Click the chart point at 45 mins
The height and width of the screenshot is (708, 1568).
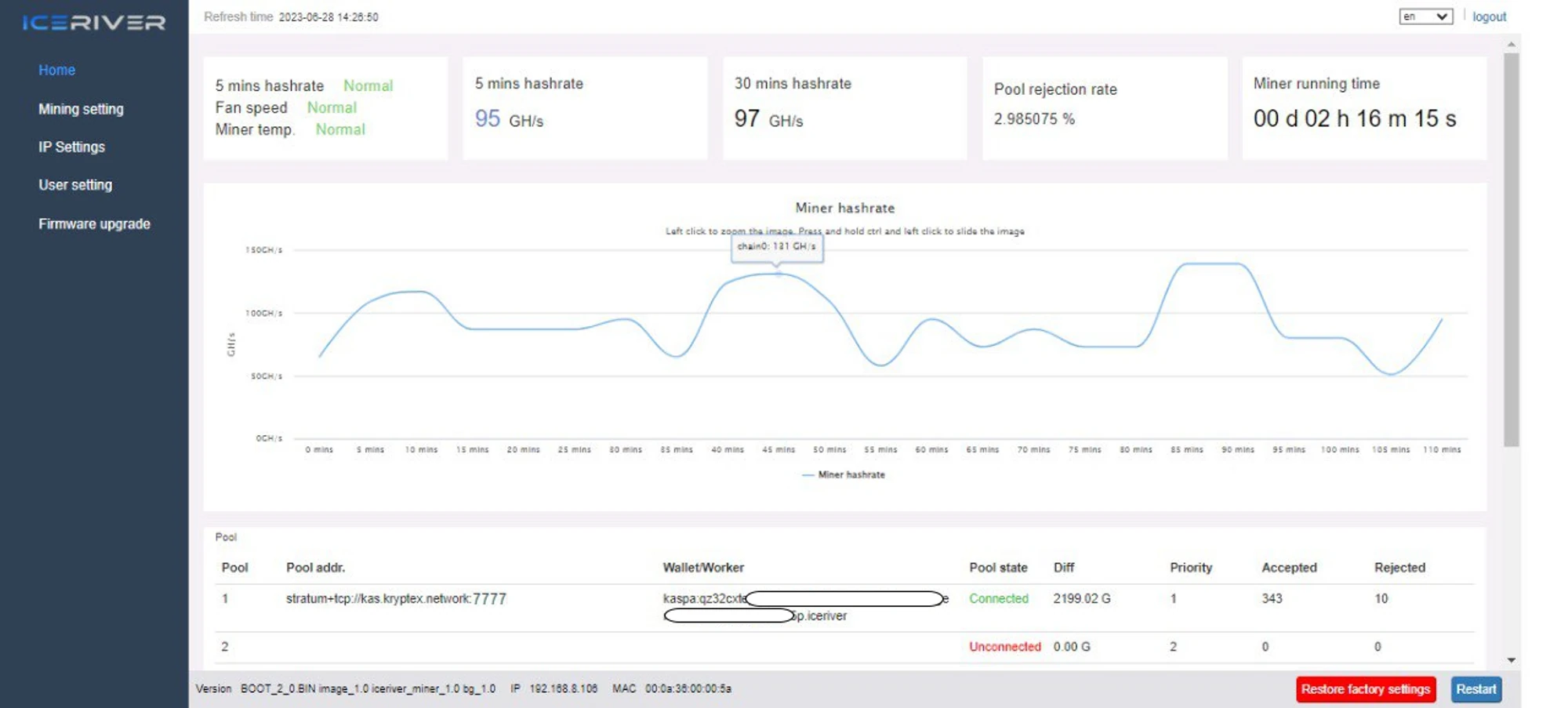coord(778,274)
